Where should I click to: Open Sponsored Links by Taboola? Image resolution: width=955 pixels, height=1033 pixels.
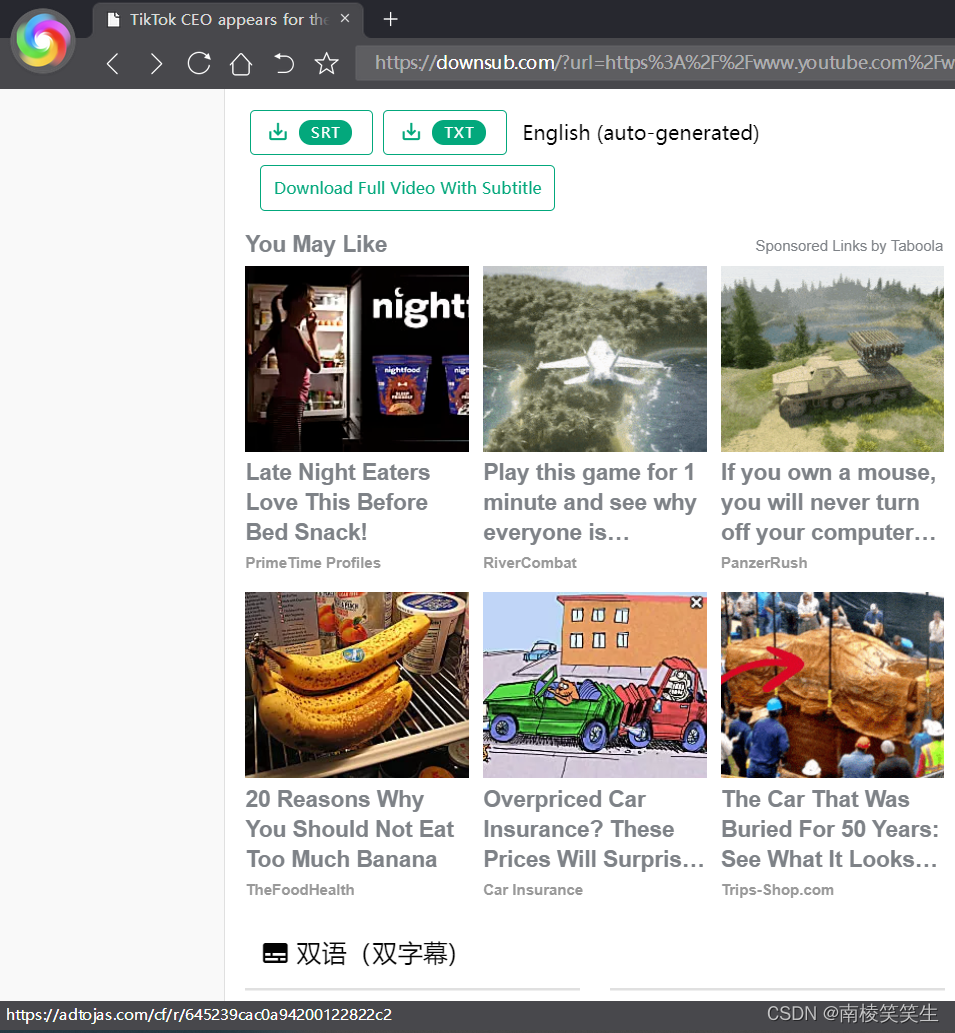click(x=849, y=246)
